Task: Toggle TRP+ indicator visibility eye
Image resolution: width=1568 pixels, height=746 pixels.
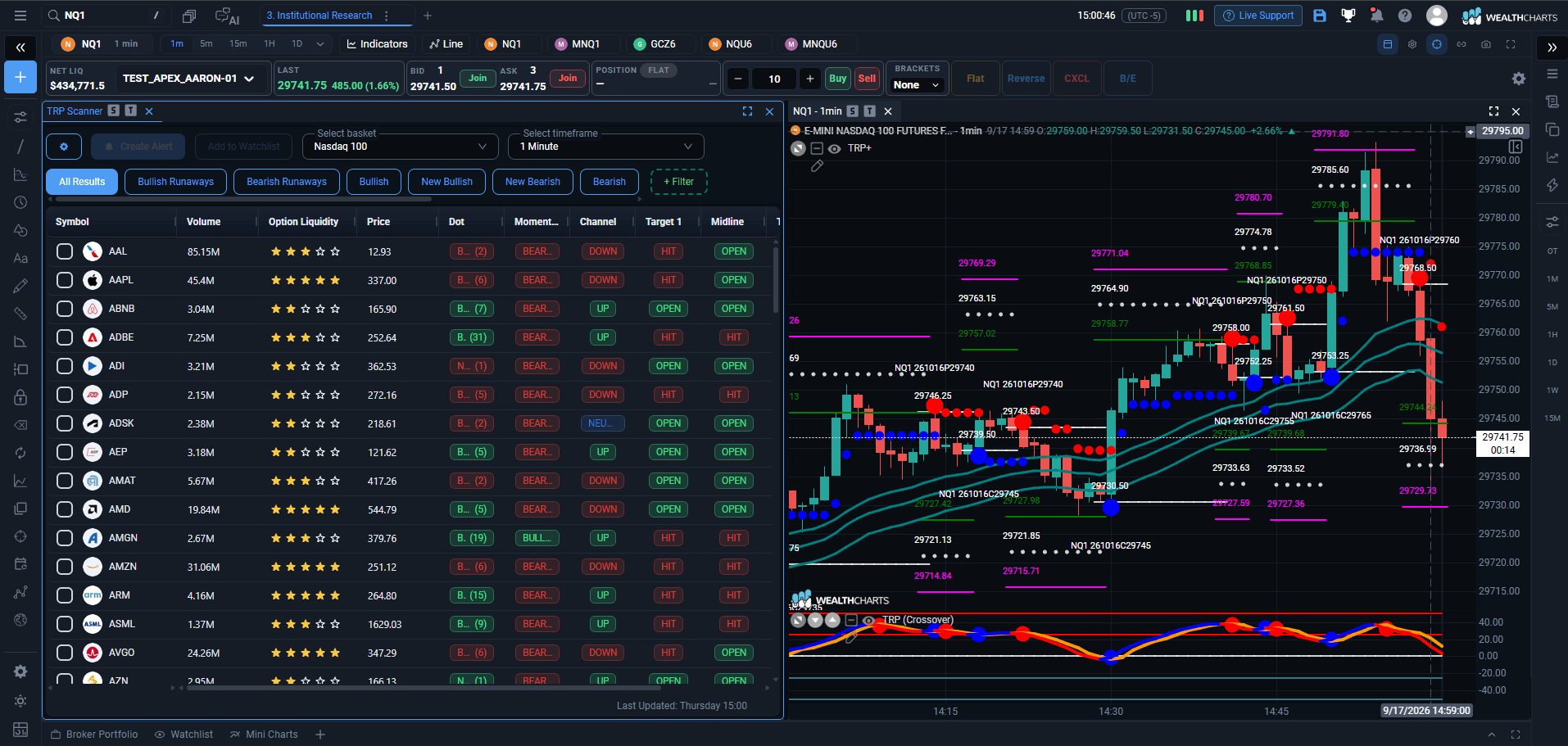Action: click(834, 149)
